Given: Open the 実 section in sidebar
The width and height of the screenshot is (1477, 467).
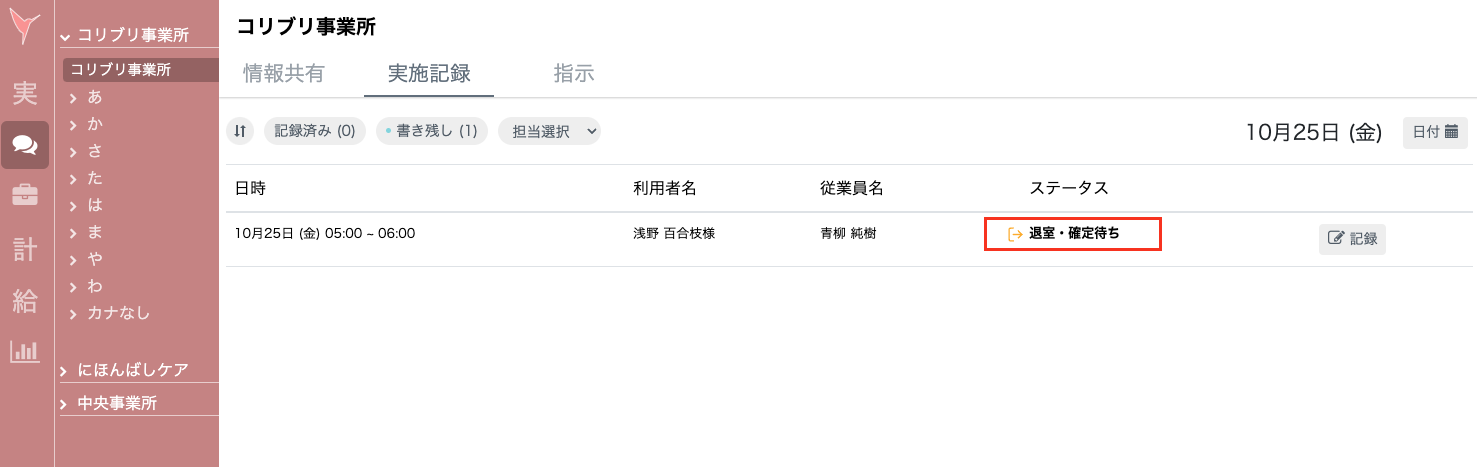Looking at the screenshot, I should point(25,94).
